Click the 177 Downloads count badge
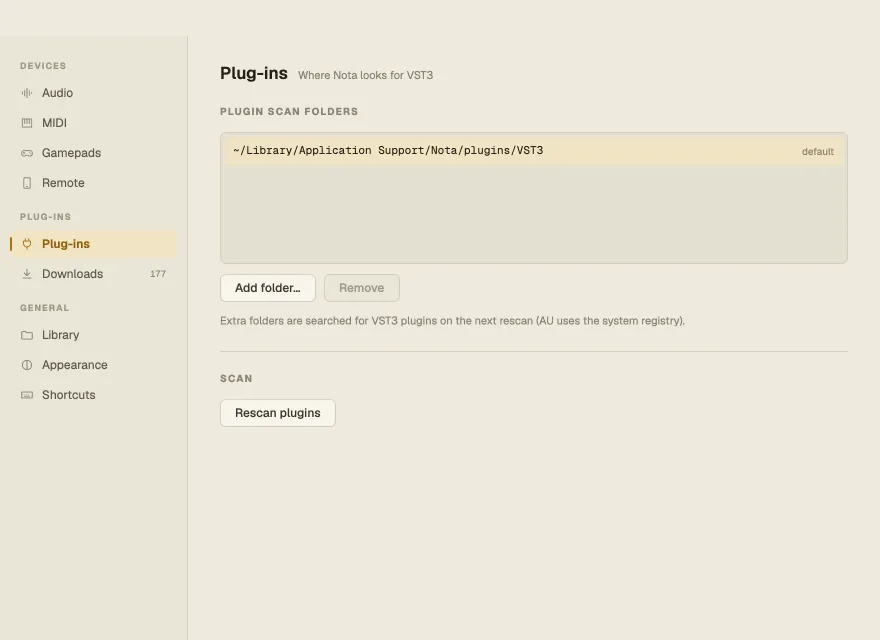 tap(158, 274)
